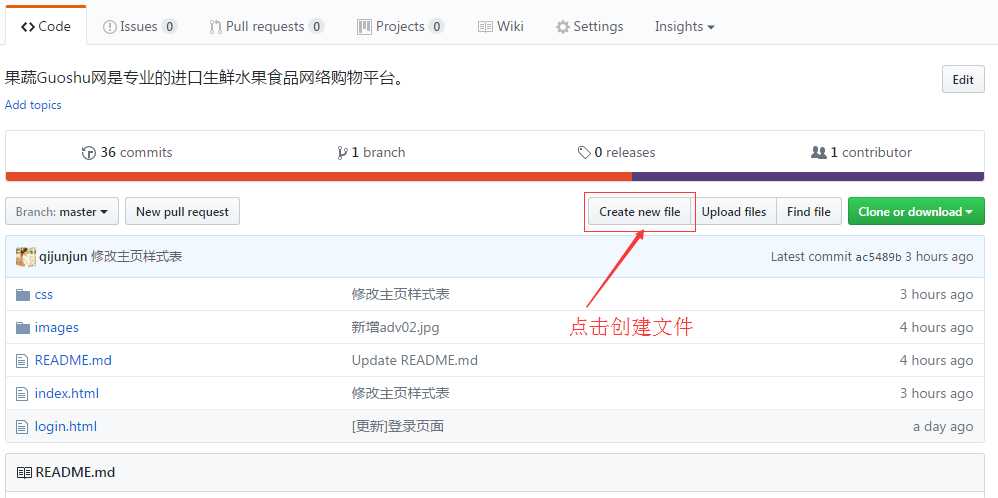Click the index.html file icon
998x498 pixels.
(x=22, y=394)
